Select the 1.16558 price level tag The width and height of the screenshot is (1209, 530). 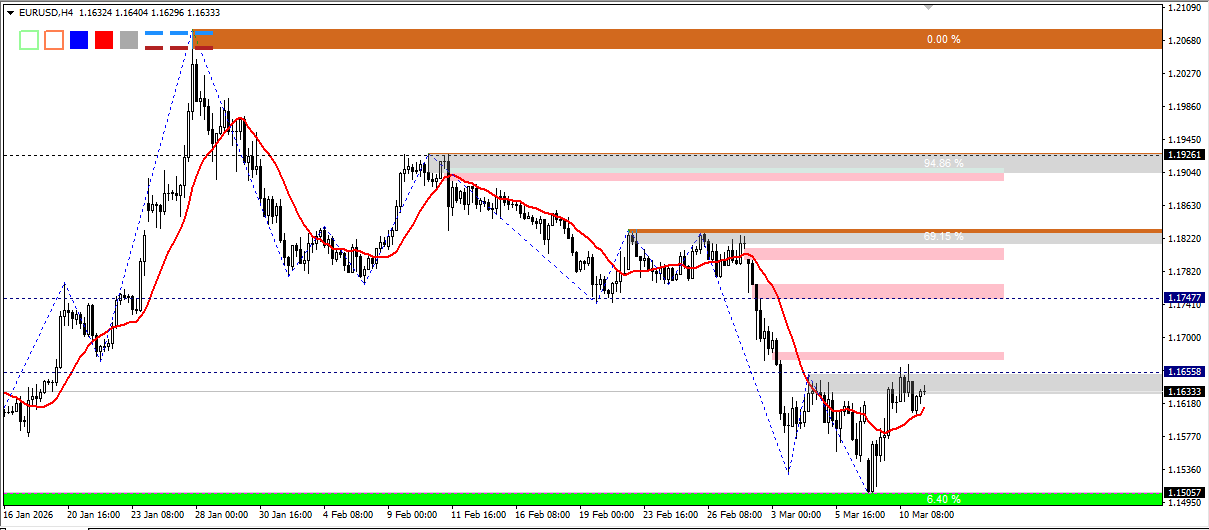click(1186, 371)
